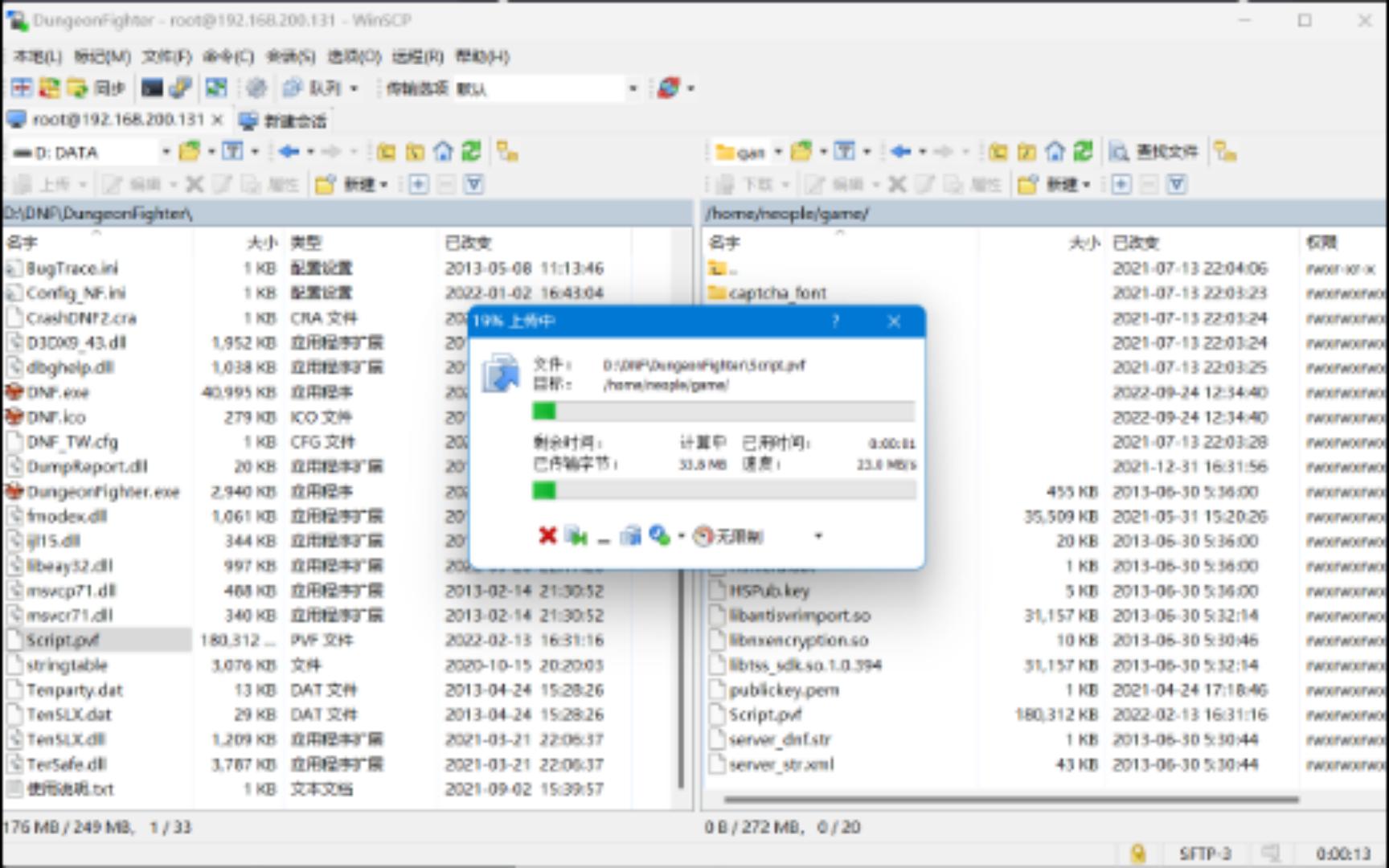Screen dimensions: 1389x868
Task: Move the transfer to background queue
Action: [631, 535]
